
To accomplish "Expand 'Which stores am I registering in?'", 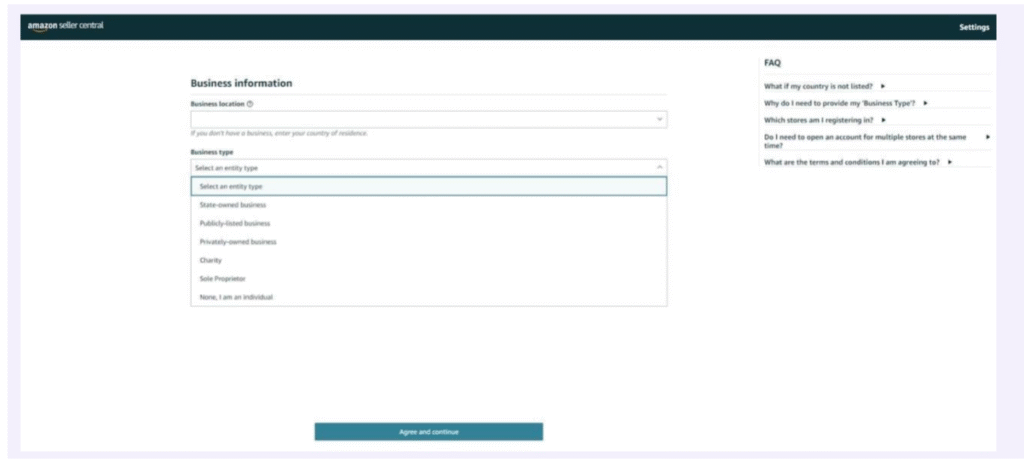I will click(825, 120).
